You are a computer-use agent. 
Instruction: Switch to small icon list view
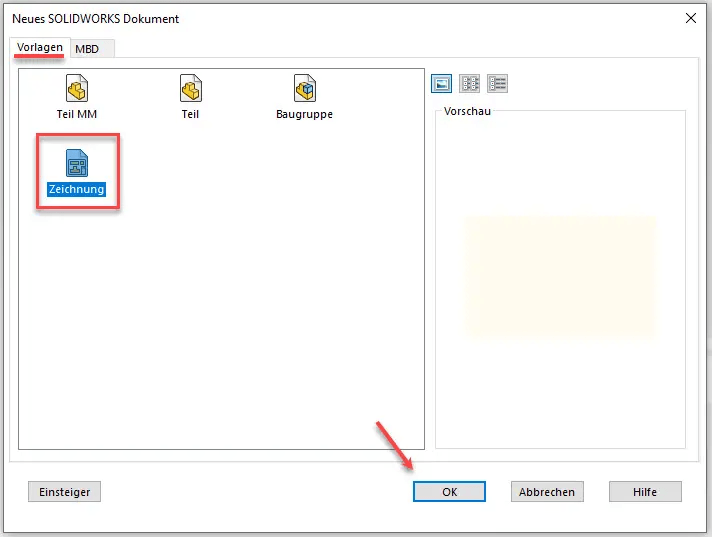(469, 84)
